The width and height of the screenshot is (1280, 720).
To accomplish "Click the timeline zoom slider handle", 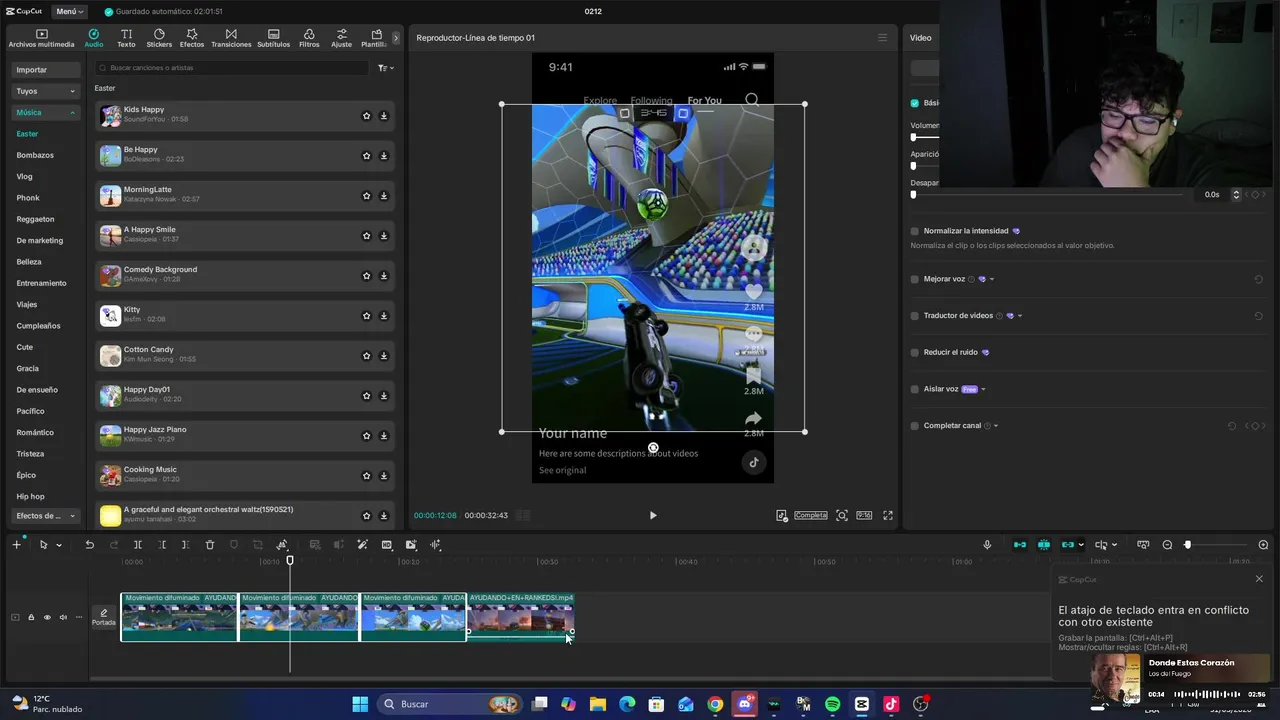I will click(1188, 545).
